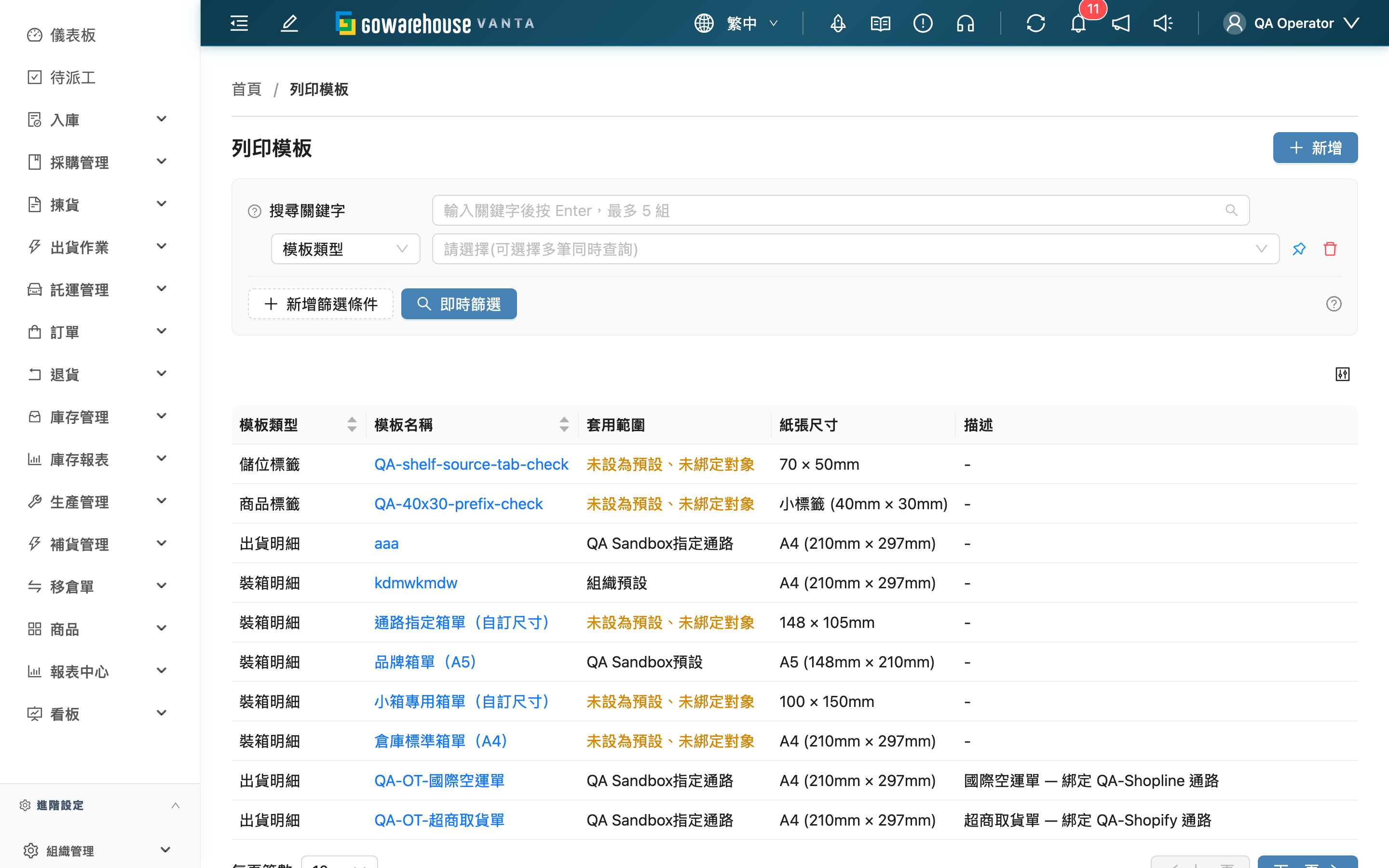Click the gowarehouse logo

point(435,24)
